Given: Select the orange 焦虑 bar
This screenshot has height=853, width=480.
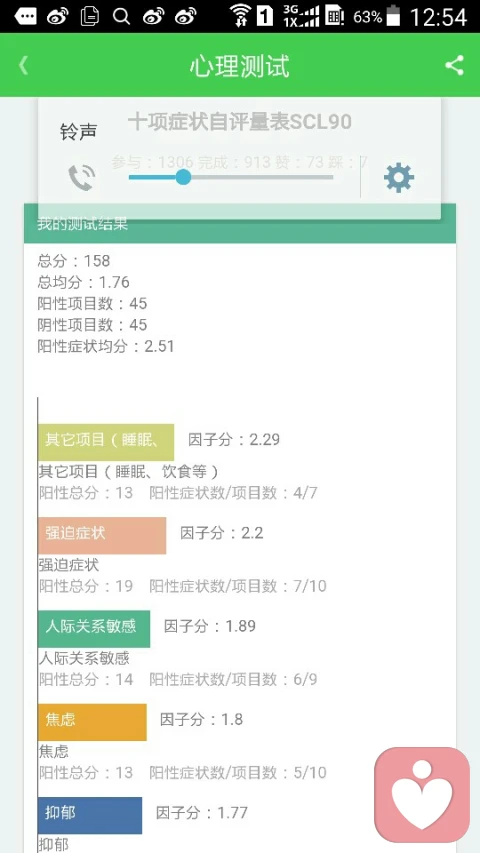Looking at the screenshot, I should [93, 722].
